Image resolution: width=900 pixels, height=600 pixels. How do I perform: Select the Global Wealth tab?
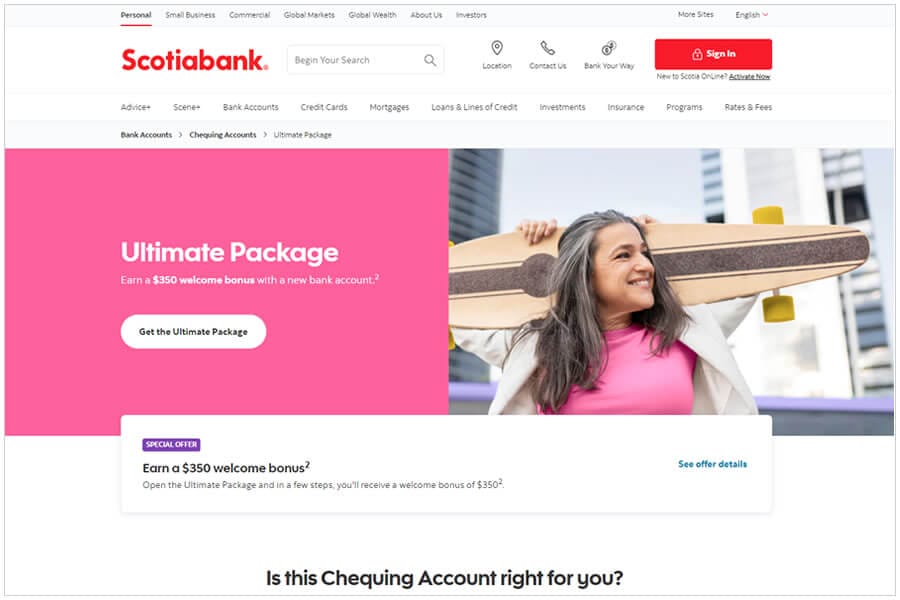(372, 15)
